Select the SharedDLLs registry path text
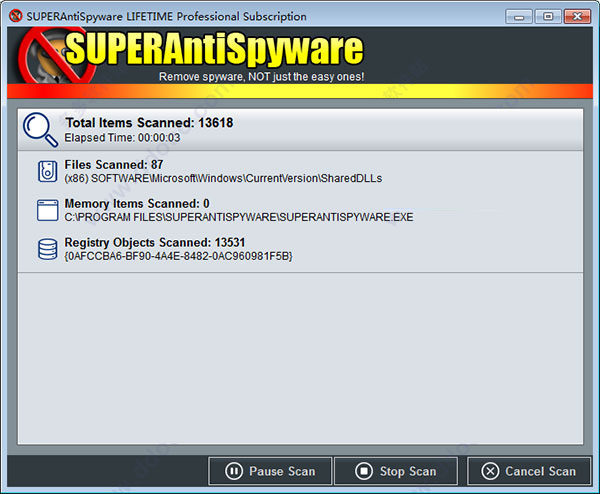Image resolution: width=600 pixels, height=494 pixels. tap(223, 178)
